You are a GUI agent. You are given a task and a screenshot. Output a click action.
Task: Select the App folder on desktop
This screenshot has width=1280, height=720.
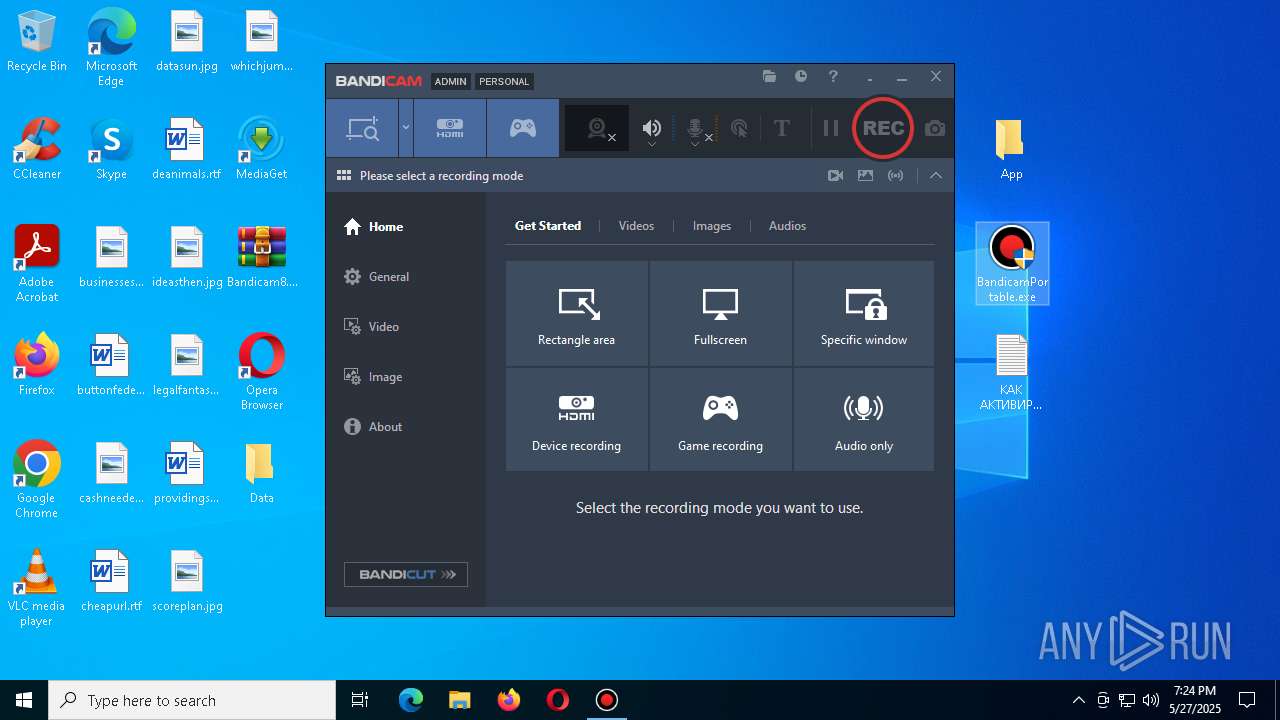[1011, 149]
